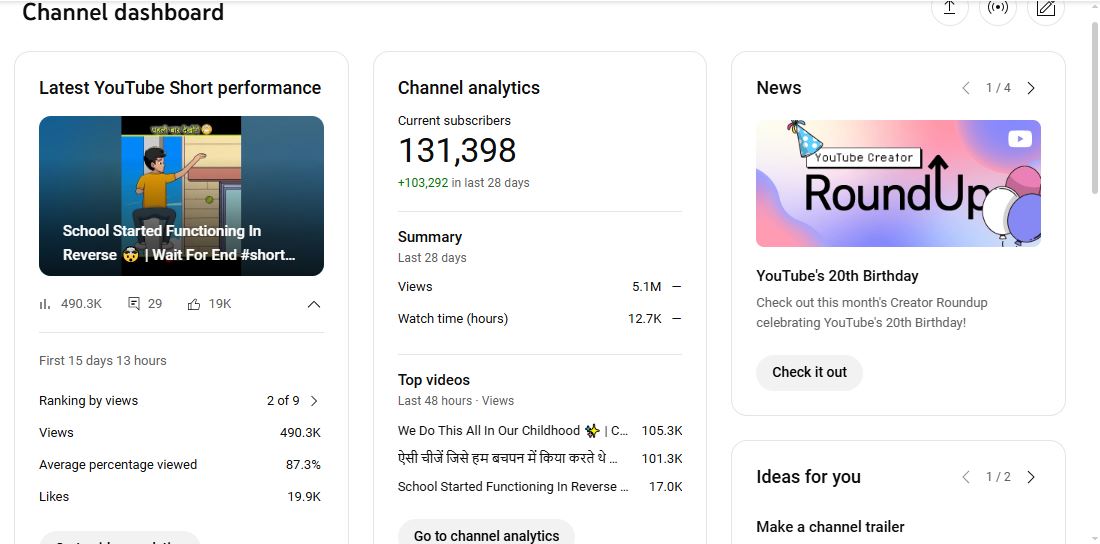1100x544 pixels.
Task: Click the Check it out button
Action: (x=809, y=372)
